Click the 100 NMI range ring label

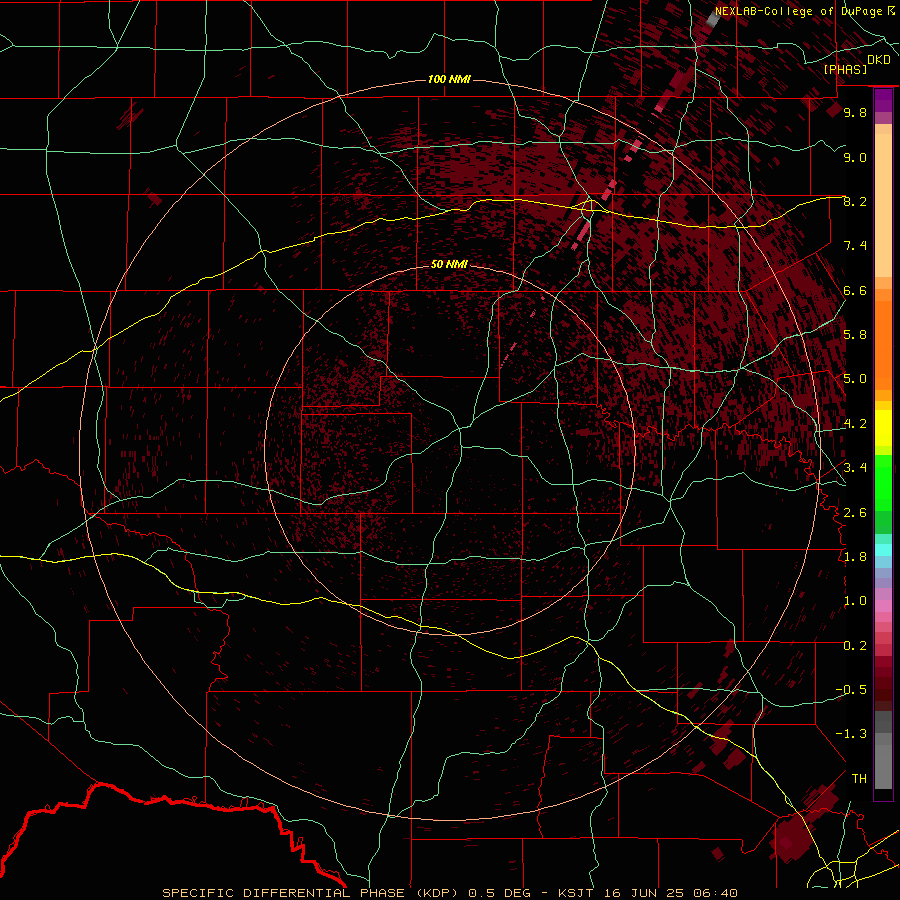[449, 79]
